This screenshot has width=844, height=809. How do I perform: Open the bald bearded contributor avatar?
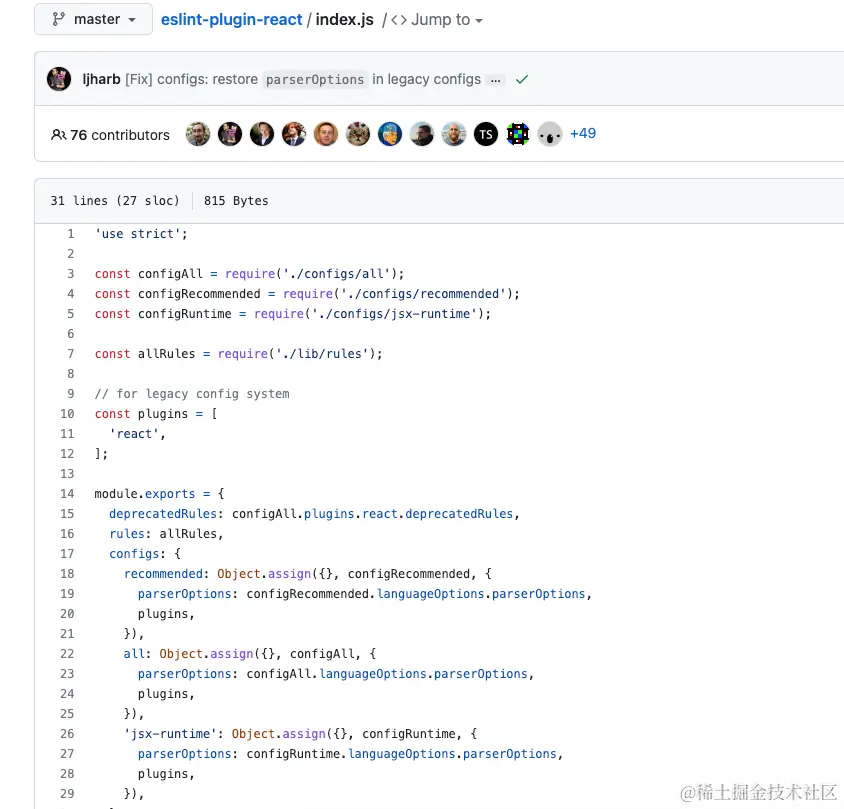(x=454, y=134)
